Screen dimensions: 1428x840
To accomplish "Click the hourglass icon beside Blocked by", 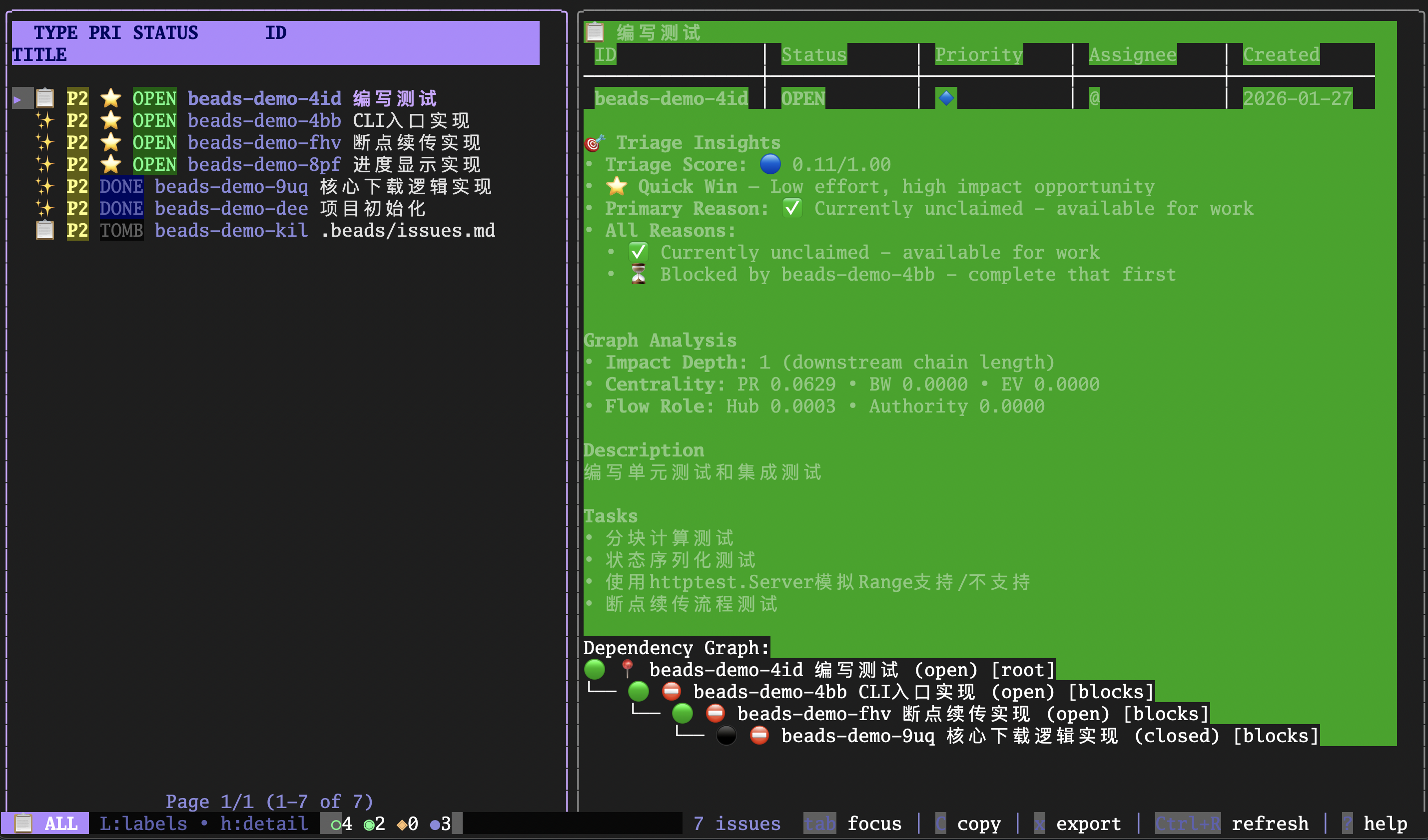I will (639, 275).
